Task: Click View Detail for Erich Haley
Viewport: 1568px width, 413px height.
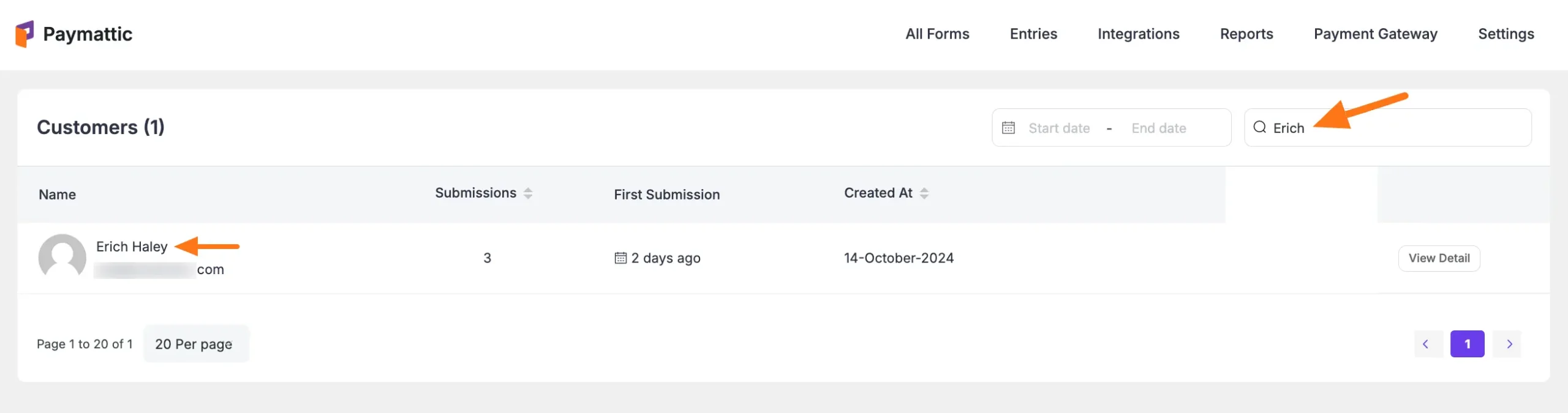Action: (x=1439, y=258)
